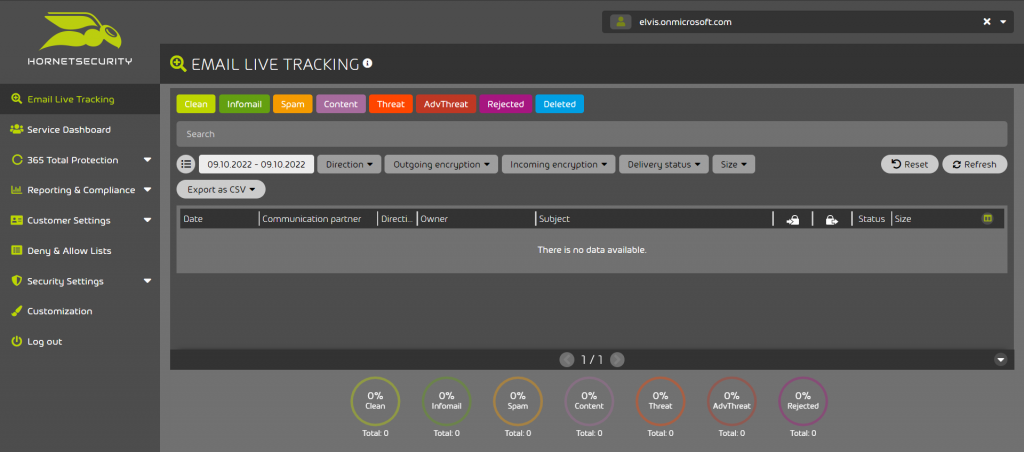This screenshot has height=452, width=1024.
Task: Click the Threat 0% statistics circle
Action: [x=660, y=401]
